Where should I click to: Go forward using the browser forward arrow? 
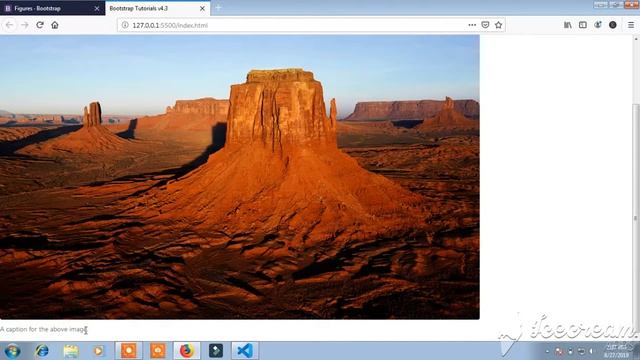[x=24, y=25]
